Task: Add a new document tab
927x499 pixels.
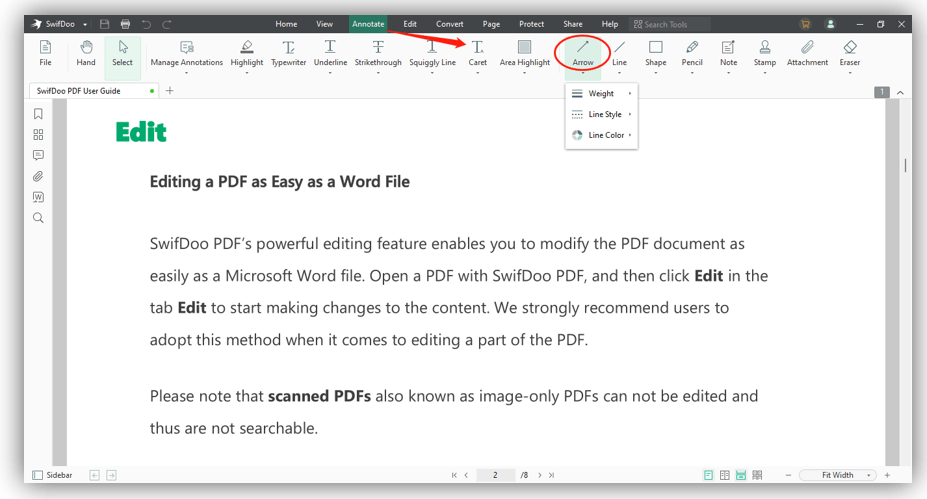Action: pos(170,90)
